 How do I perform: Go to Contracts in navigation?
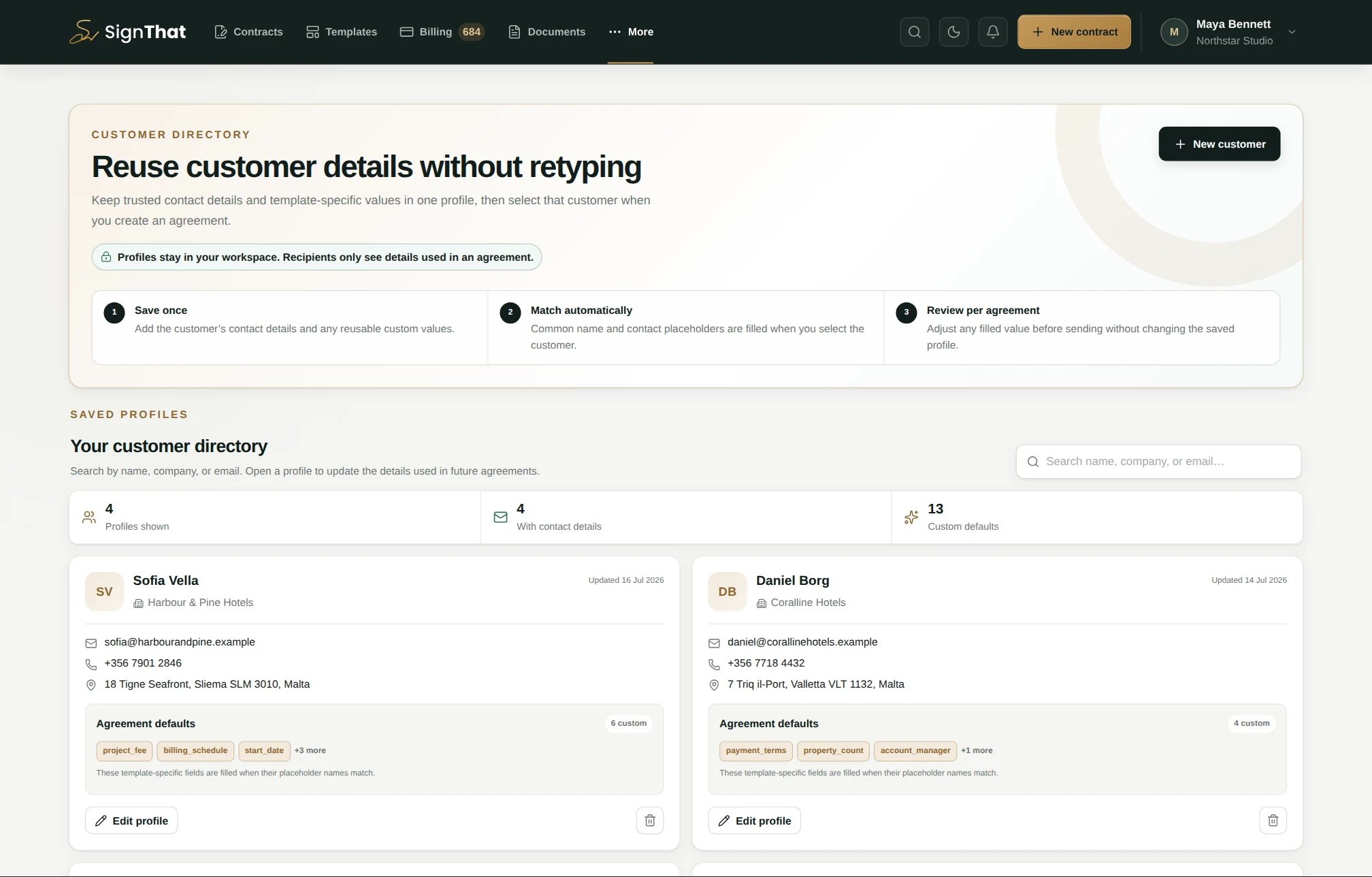(248, 32)
